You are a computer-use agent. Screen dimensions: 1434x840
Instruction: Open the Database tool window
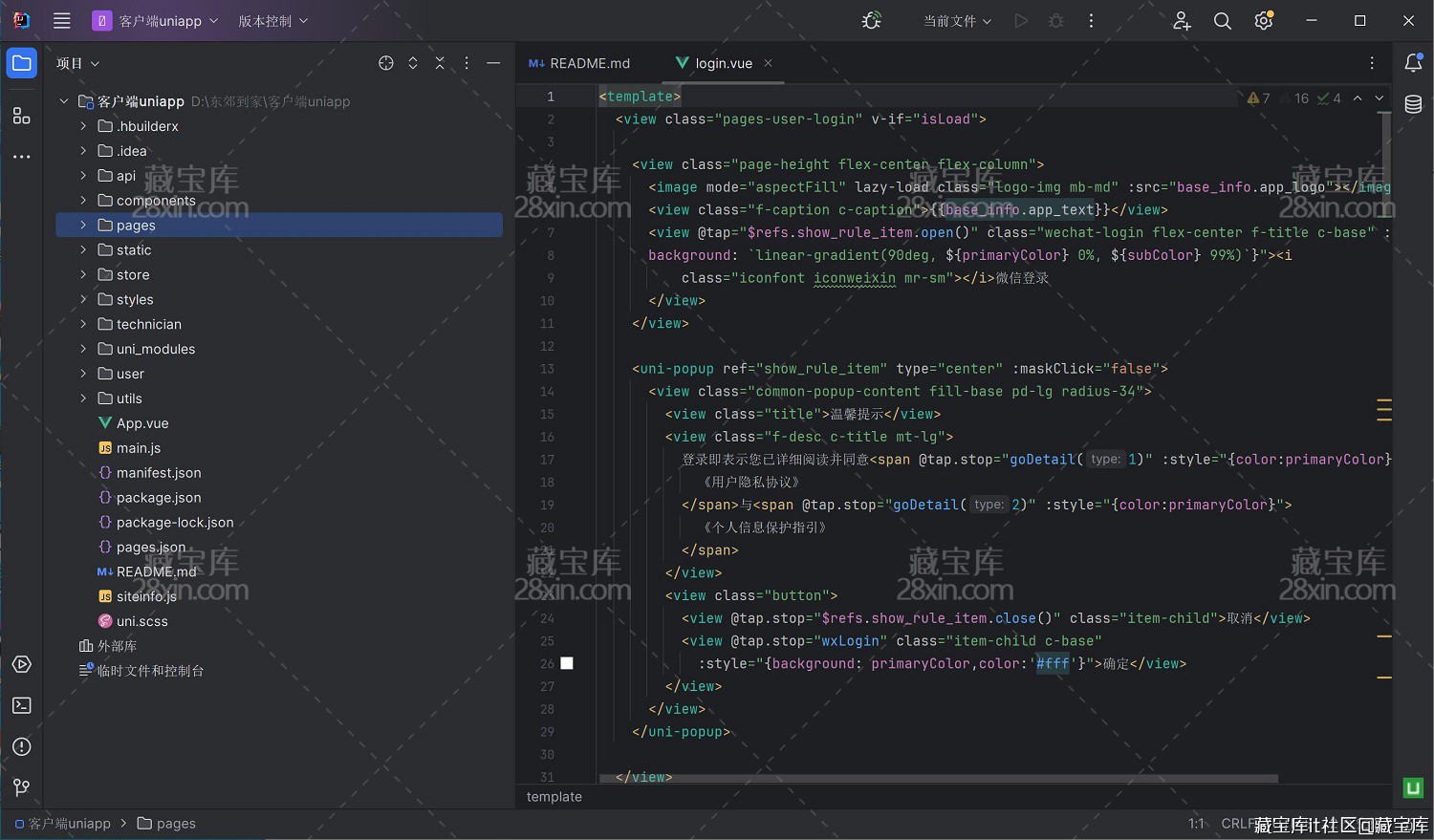pyautogui.click(x=1413, y=104)
